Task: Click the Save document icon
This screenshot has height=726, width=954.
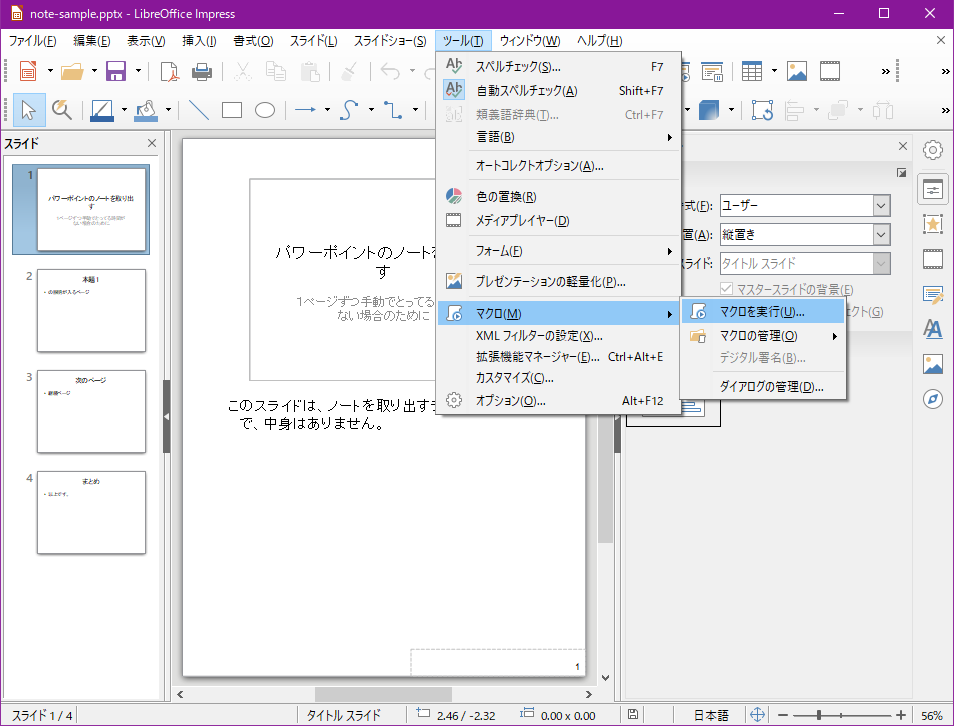Action: click(x=116, y=71)
